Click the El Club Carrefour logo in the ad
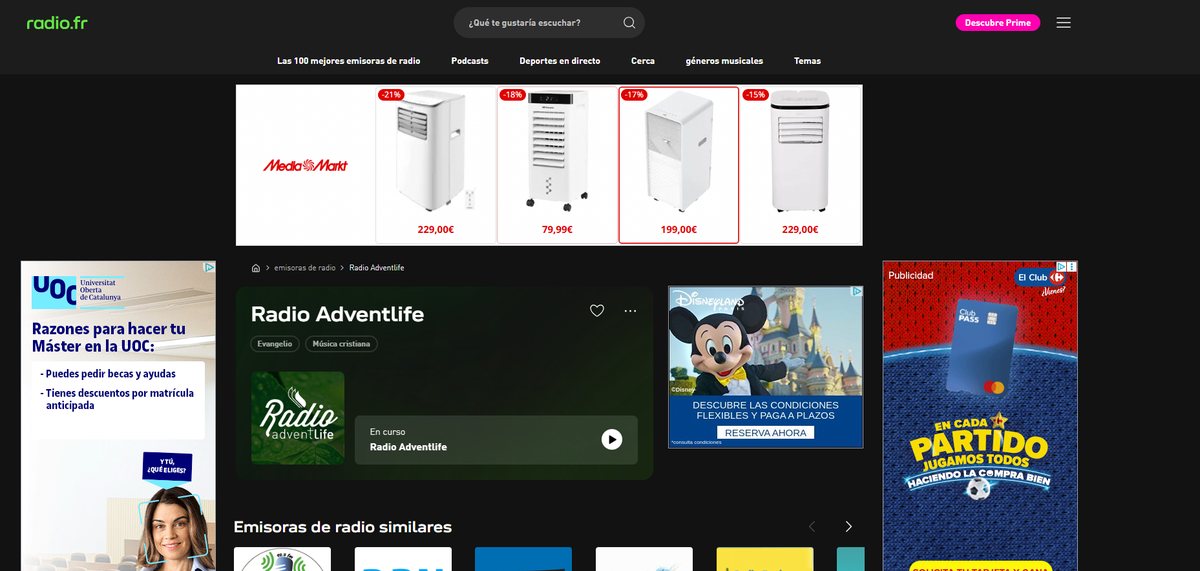 tap(1041, 278)
